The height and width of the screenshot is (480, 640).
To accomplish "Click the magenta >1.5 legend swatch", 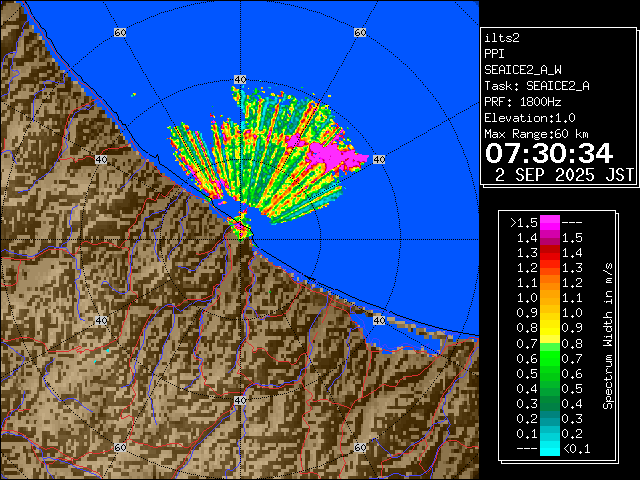I will (x=549, y=222).
